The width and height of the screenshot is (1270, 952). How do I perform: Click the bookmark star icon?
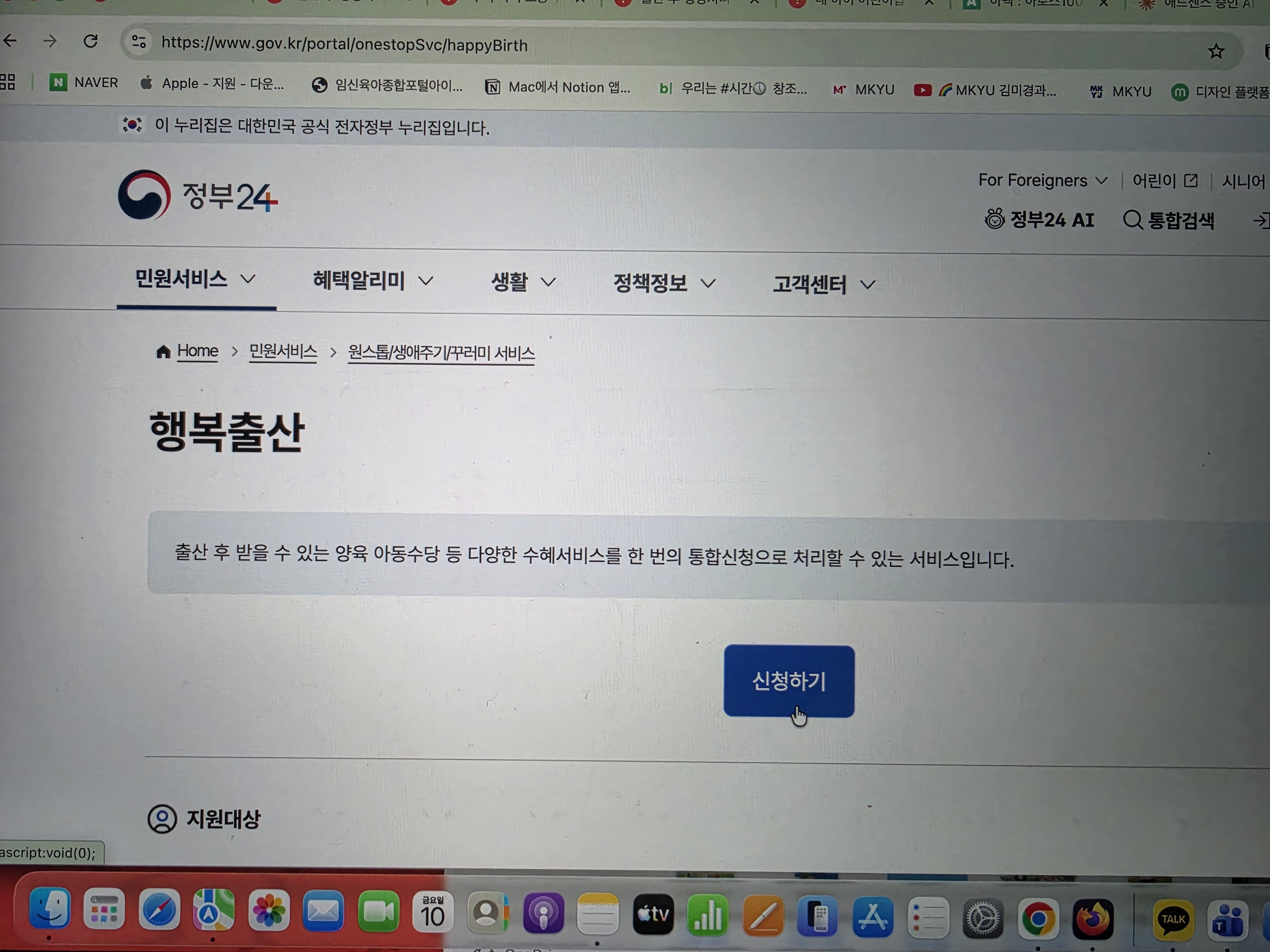click(1215, 52)
